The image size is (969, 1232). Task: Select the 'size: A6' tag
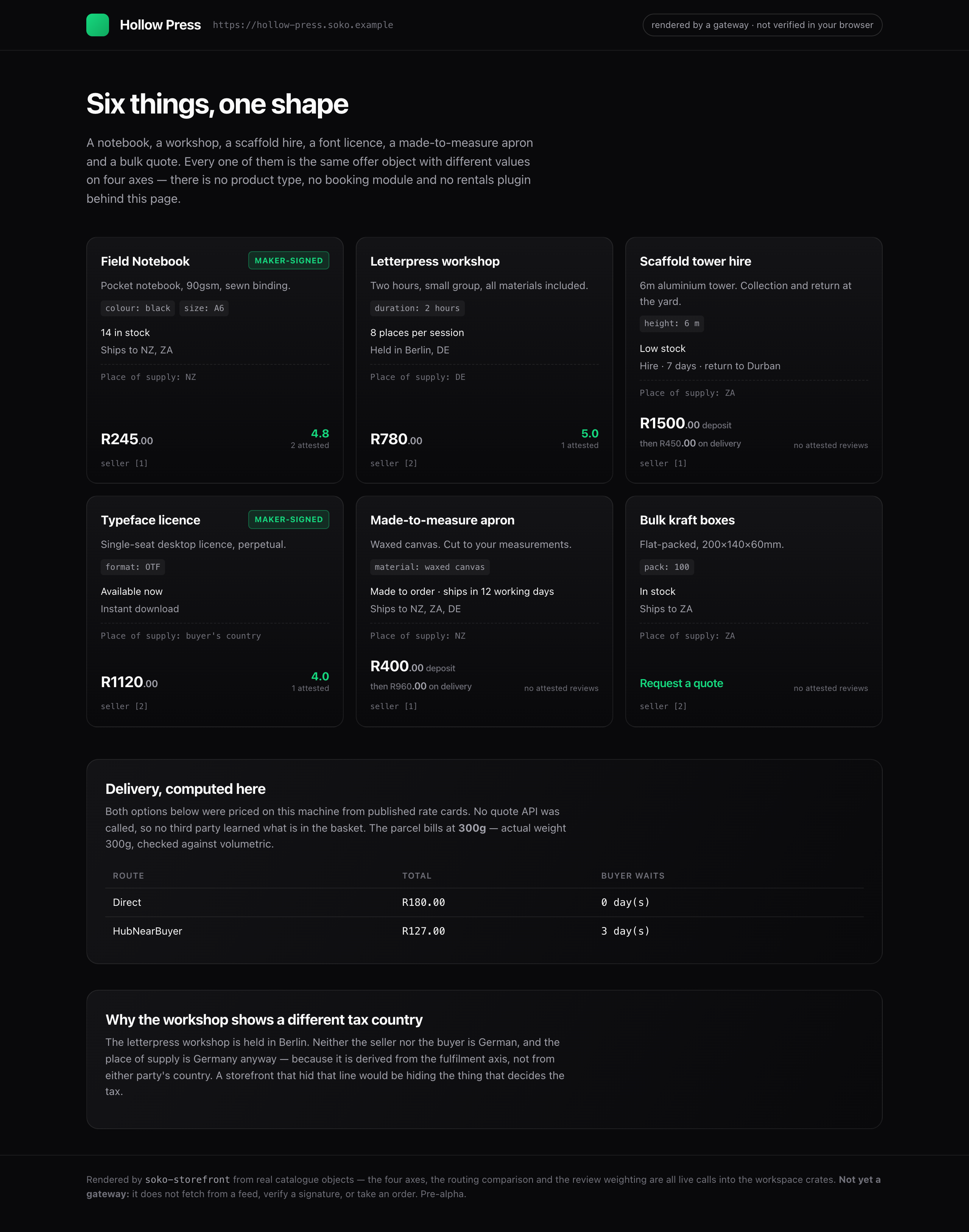(x=204, y=308)
